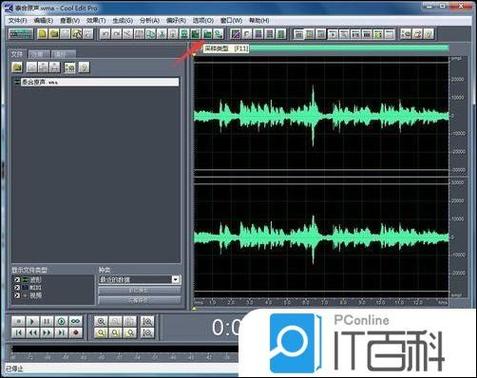This screenshot has height=378, width=477.
Task: Switch to multitrack view with the first toolbar button
Action: tap(21, 34)
